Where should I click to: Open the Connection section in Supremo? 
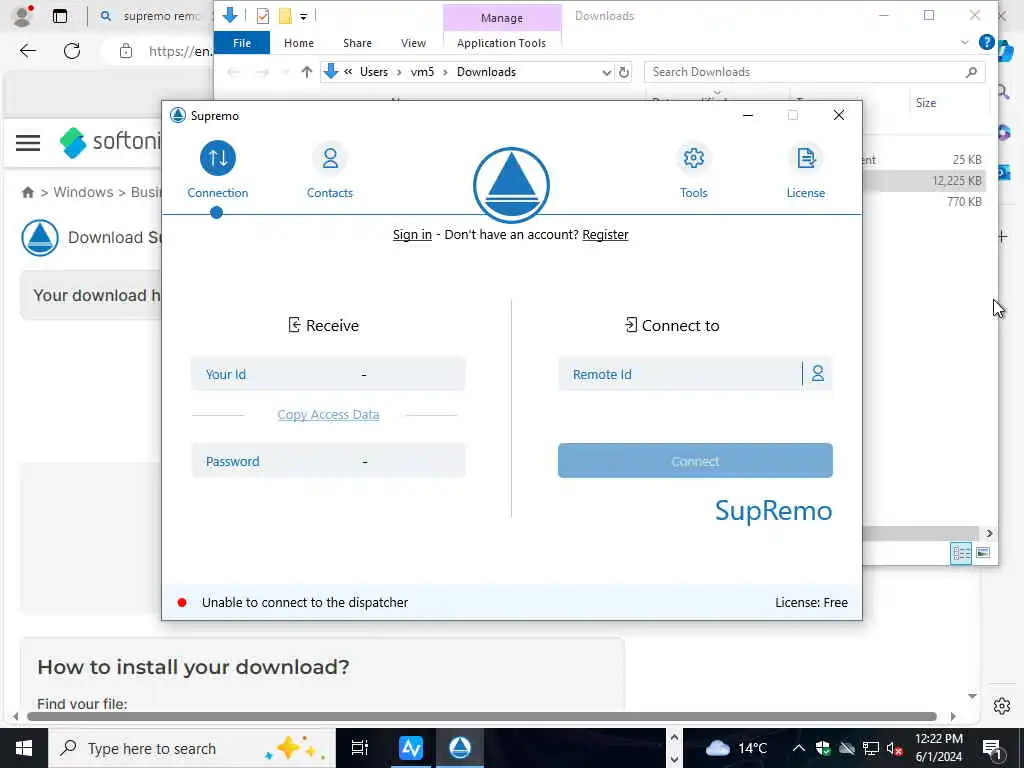(217, 170)
